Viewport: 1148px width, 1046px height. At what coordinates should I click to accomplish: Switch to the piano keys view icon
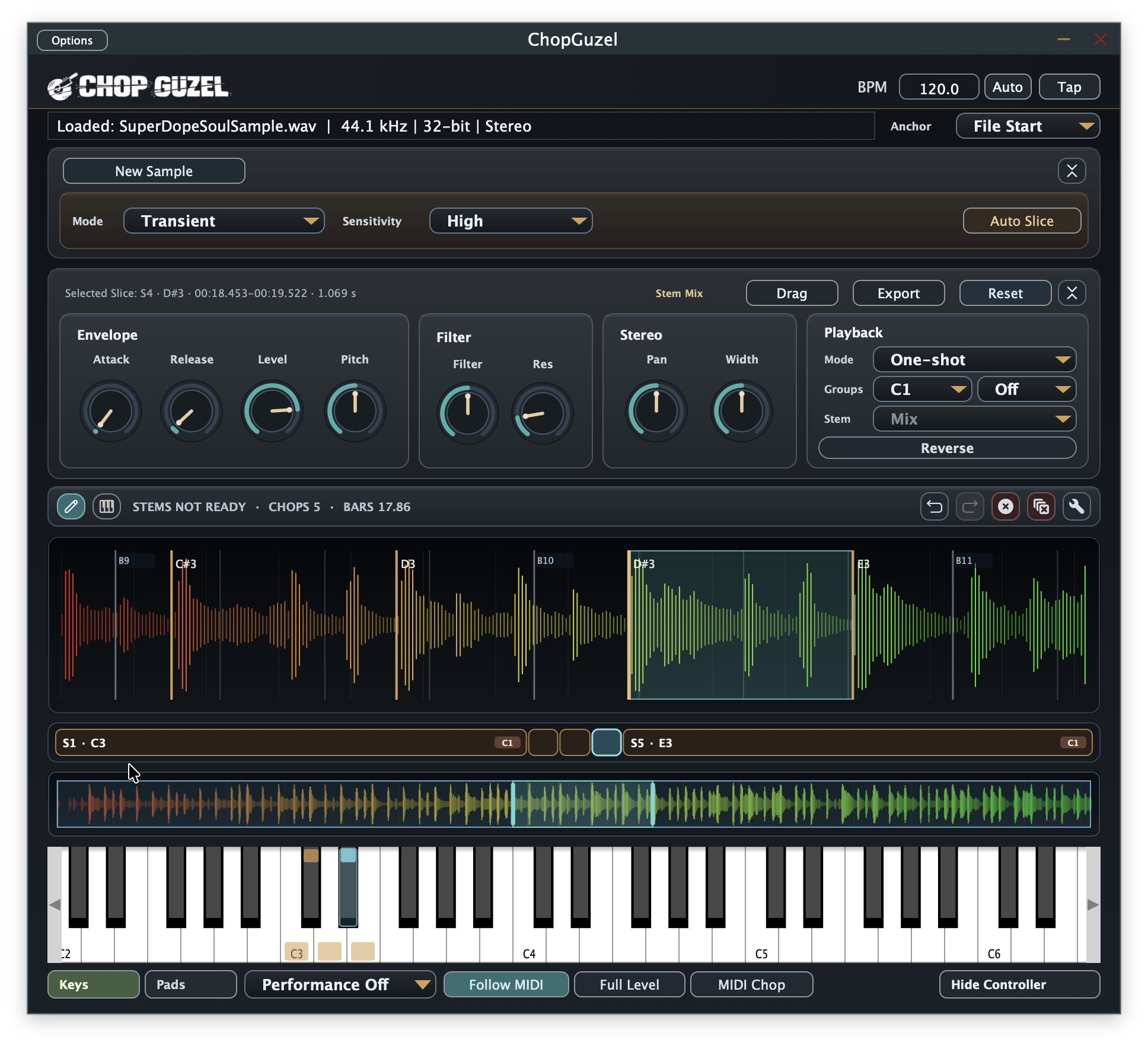coord(107,506)
